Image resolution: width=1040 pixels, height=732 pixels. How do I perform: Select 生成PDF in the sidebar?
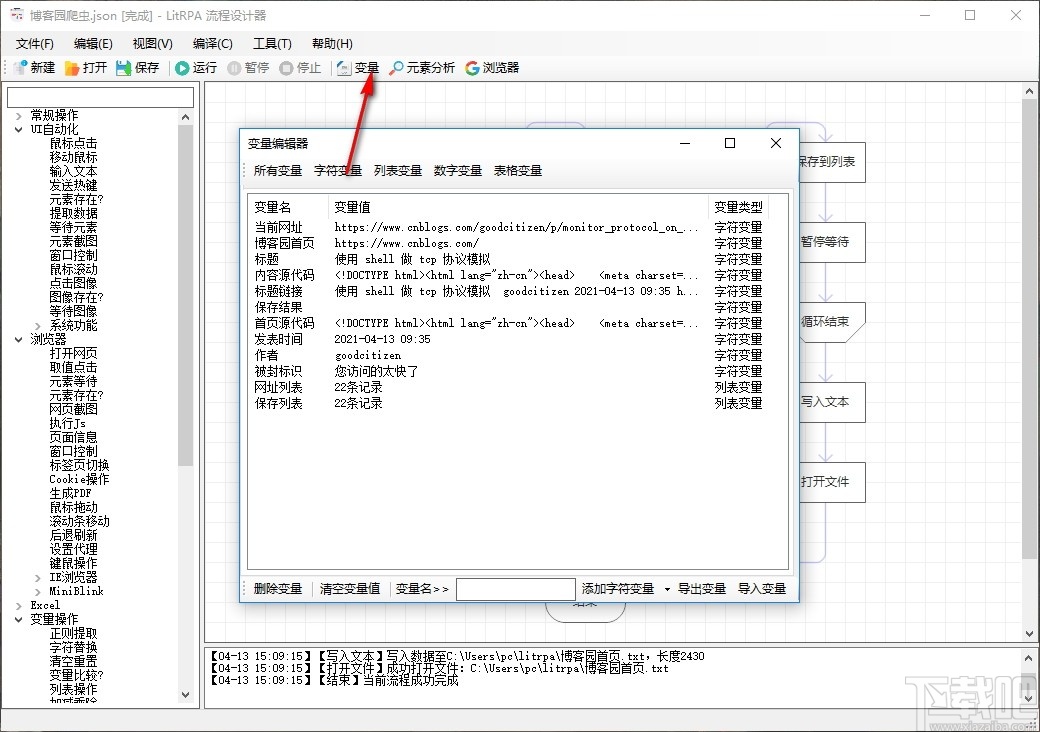[x=70, y=493]
